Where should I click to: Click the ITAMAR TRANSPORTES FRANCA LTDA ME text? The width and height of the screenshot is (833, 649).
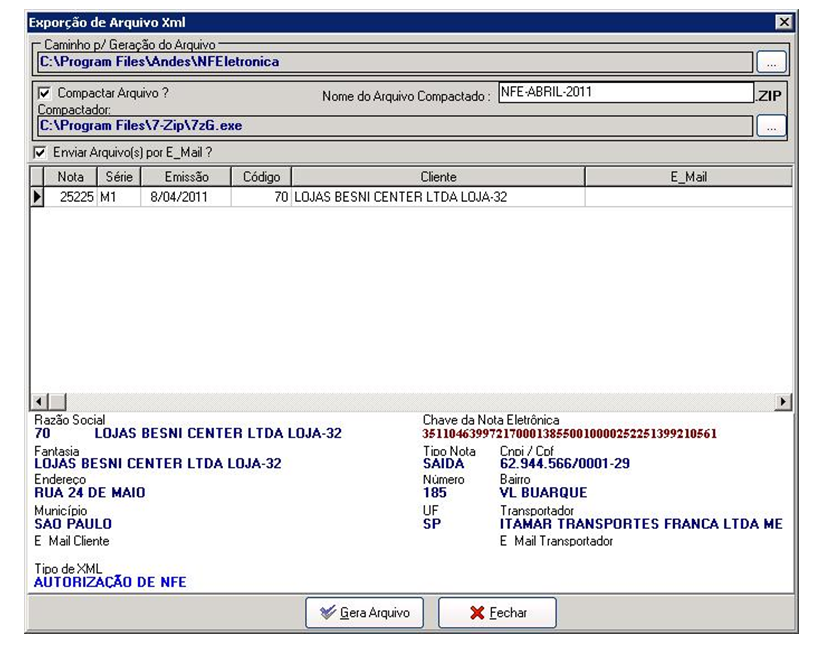pos(641,524)
